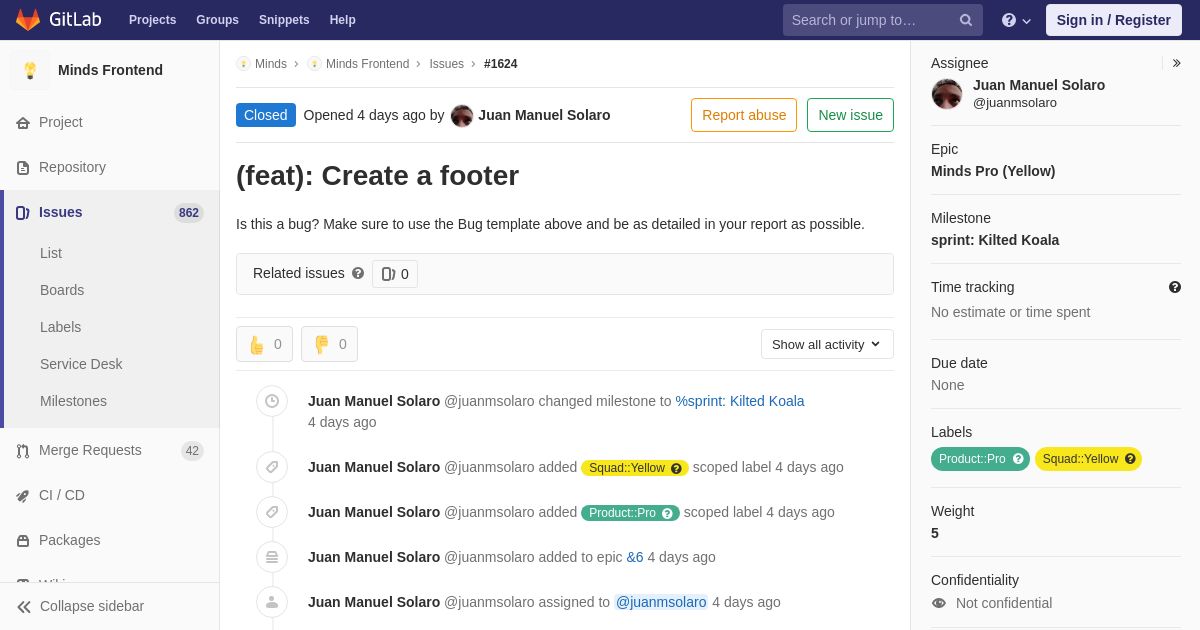Image resolution: width=1200 pixels, height=630 pixels.
Task: Click the help icon on the Squad::Yellow activity label
Action: [676, 468]
